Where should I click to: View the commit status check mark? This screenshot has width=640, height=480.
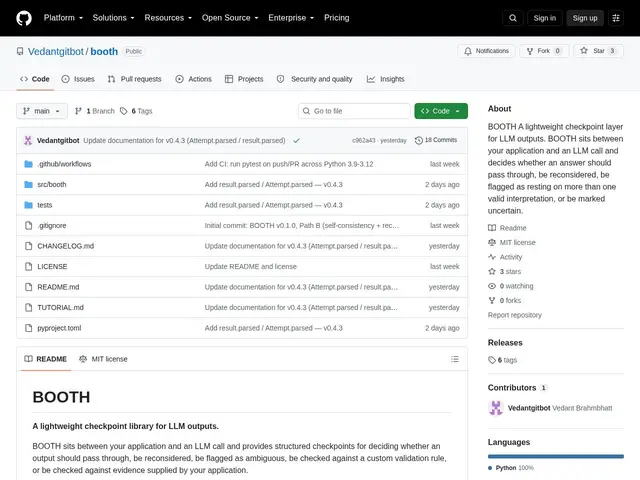[x=296, y=140]
